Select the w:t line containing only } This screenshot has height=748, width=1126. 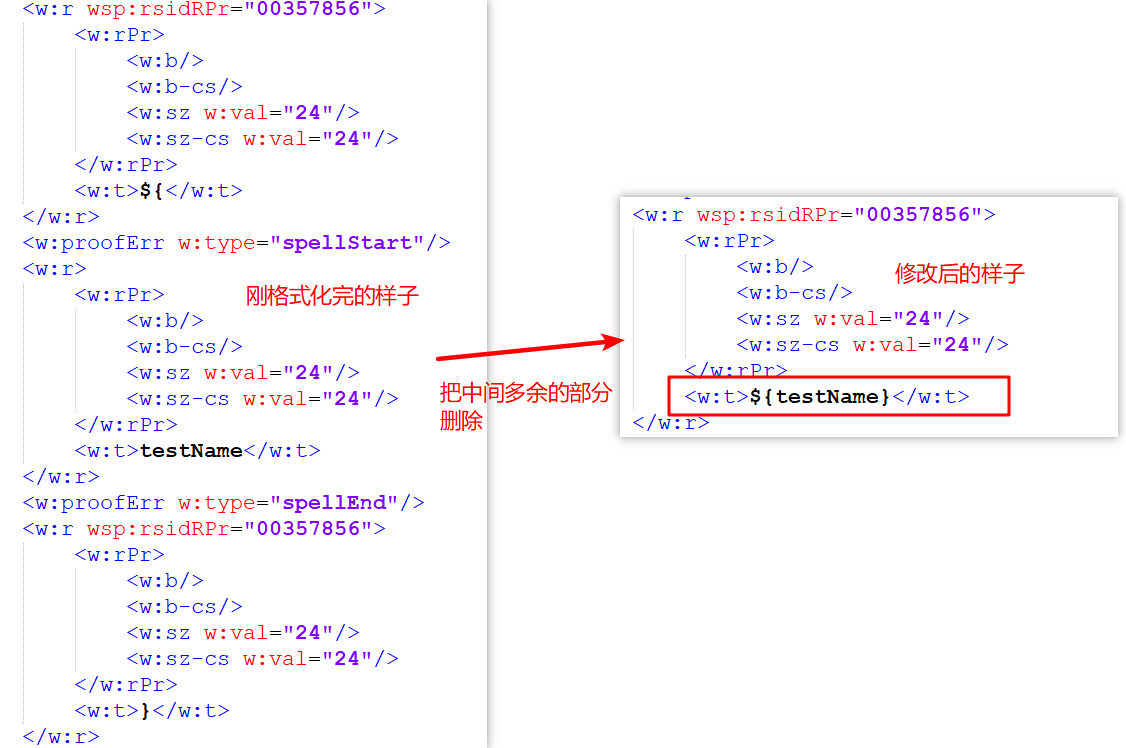[152, 711]
